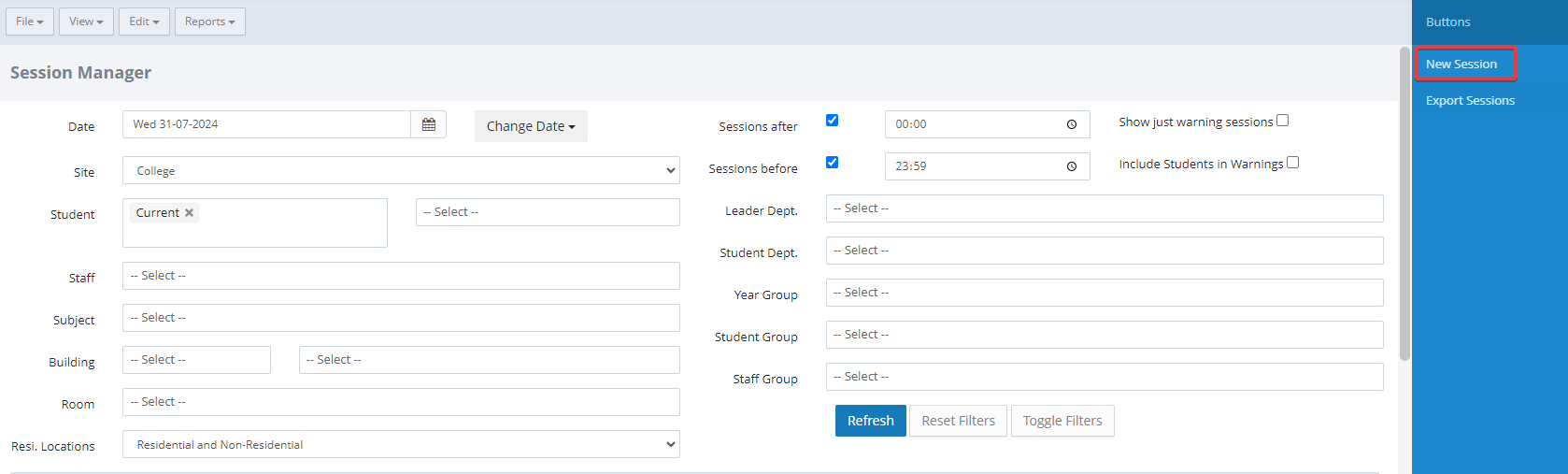The image size is (1568, 474).
Task: Uncheck the Sessions after checkbox
Action: pyautogui.click(x=832, y=120)
